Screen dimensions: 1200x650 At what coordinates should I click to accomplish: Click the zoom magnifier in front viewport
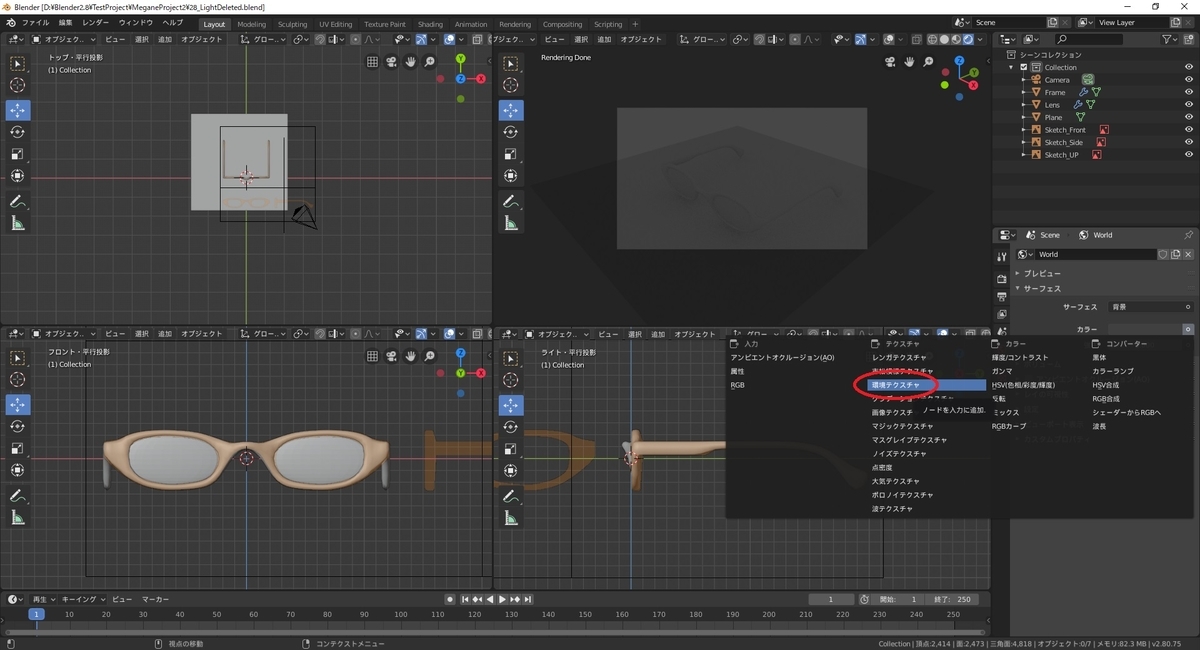(x=429, y=355)
